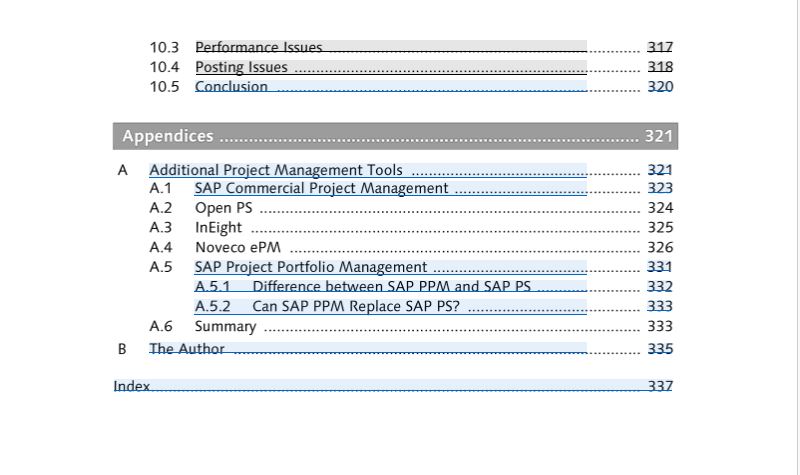The image size is (800, 475).
Task: Open the Performance Issues link
Action: [x=391, y=47]
